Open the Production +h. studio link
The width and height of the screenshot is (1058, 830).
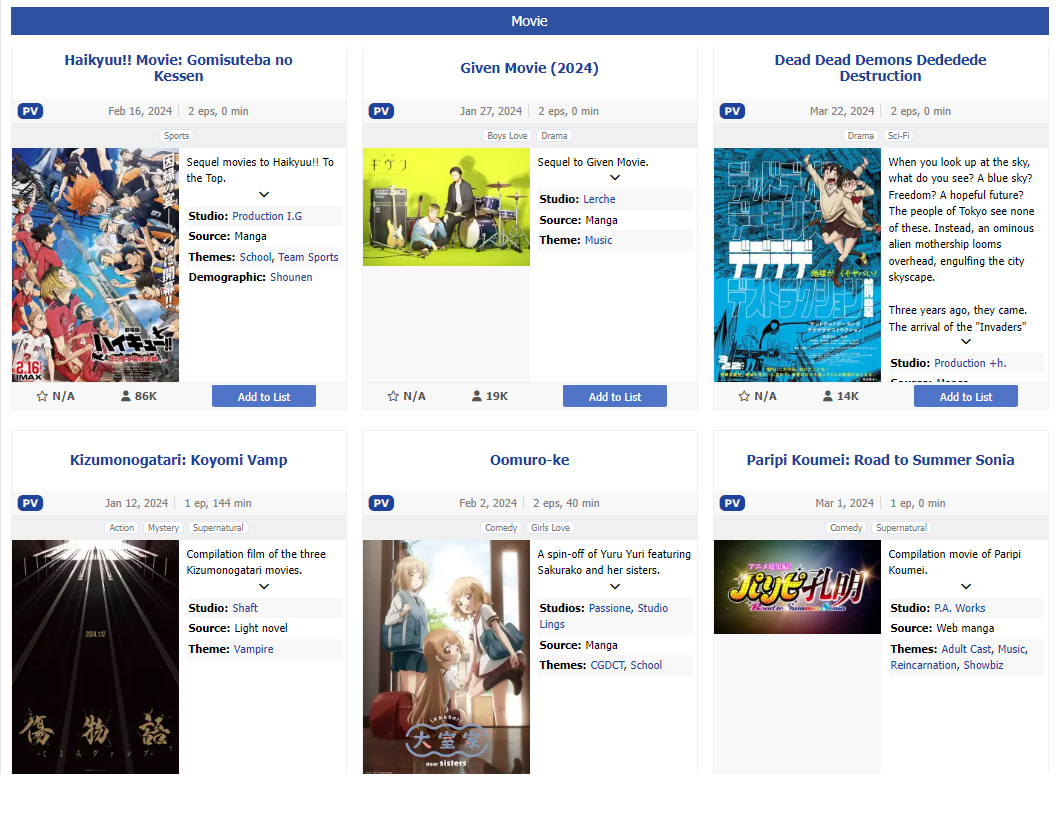(x=970, y=363)
